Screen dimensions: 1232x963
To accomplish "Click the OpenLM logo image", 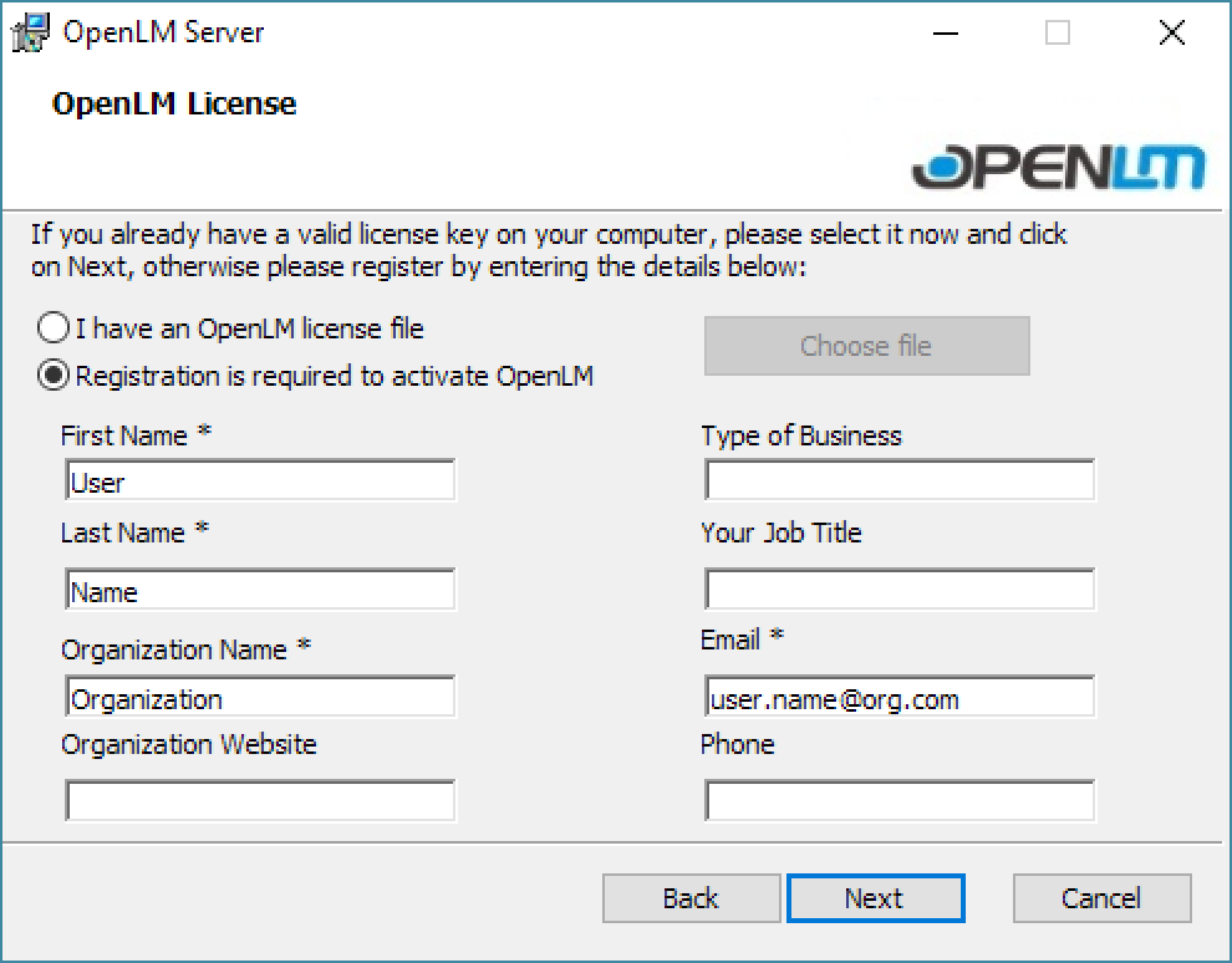I will coord(1058,167).
